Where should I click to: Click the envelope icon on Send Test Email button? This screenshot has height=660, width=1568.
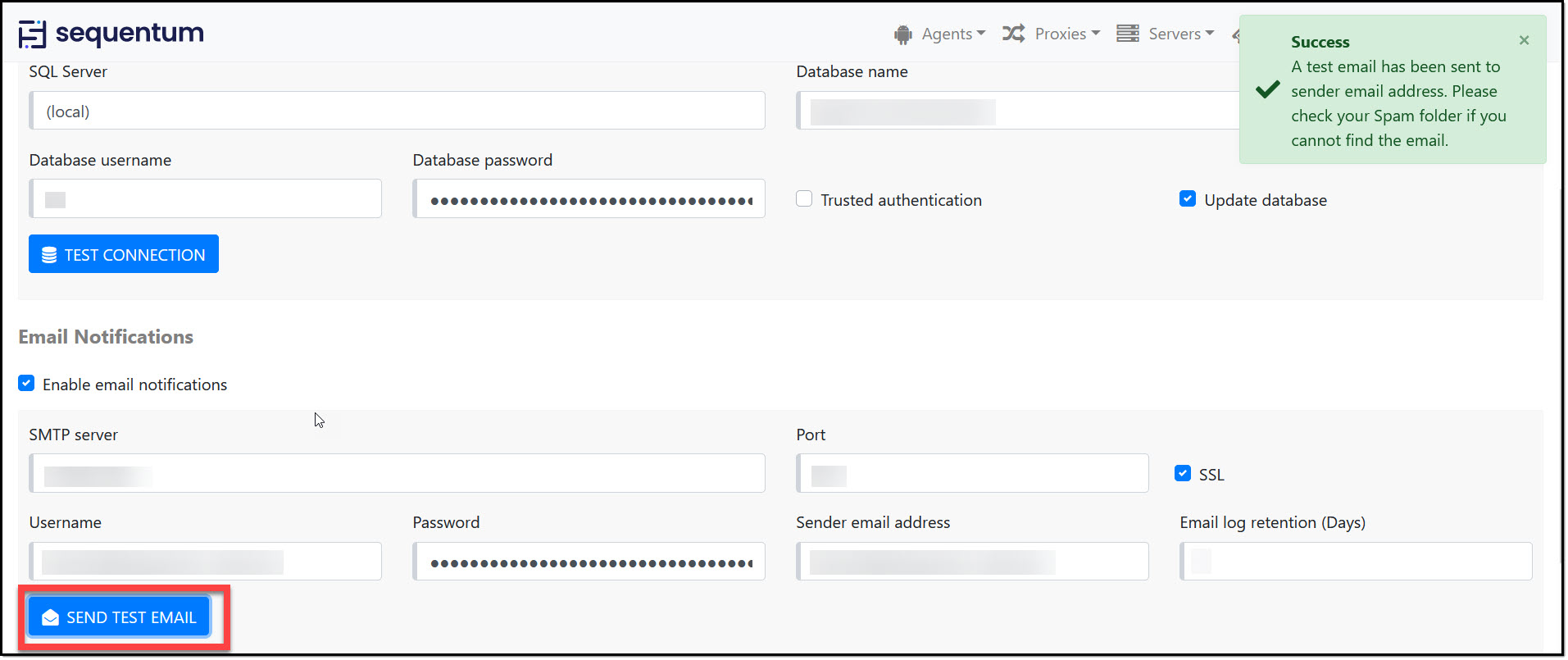tap(51, 617)
